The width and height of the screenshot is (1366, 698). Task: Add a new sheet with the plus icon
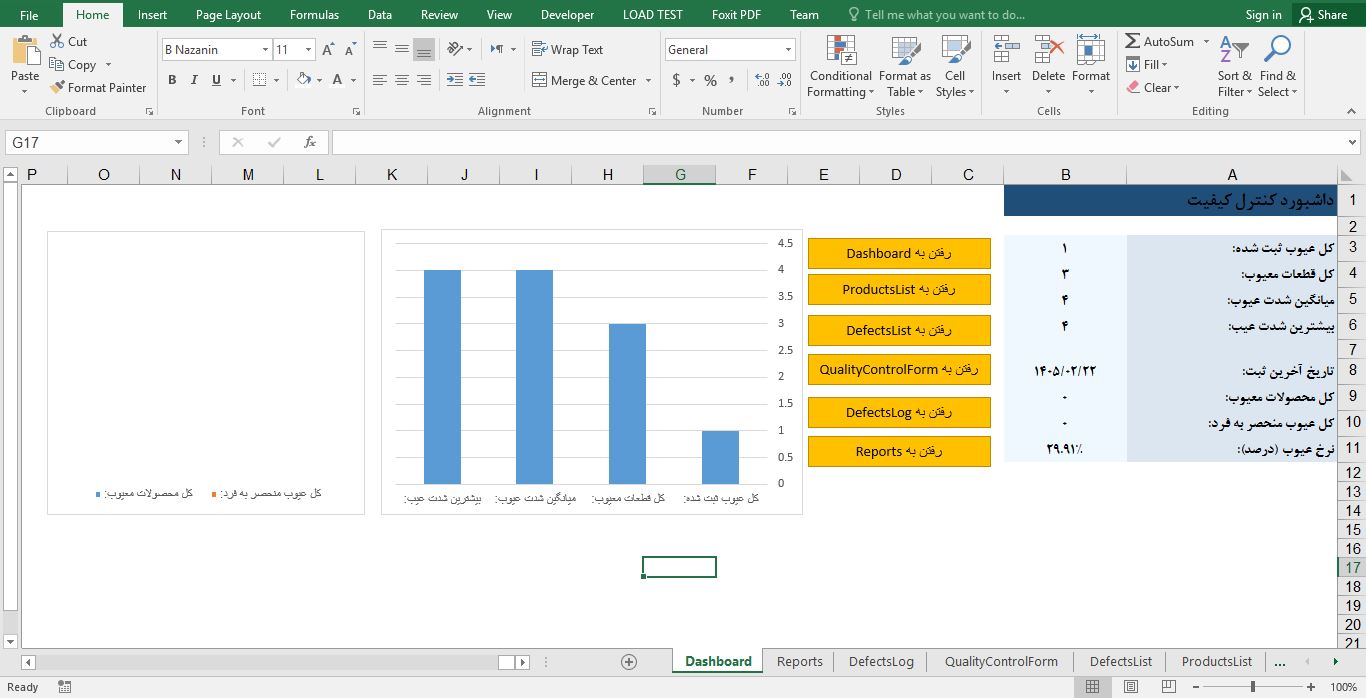pyautogui.click(x=629, y=661)
